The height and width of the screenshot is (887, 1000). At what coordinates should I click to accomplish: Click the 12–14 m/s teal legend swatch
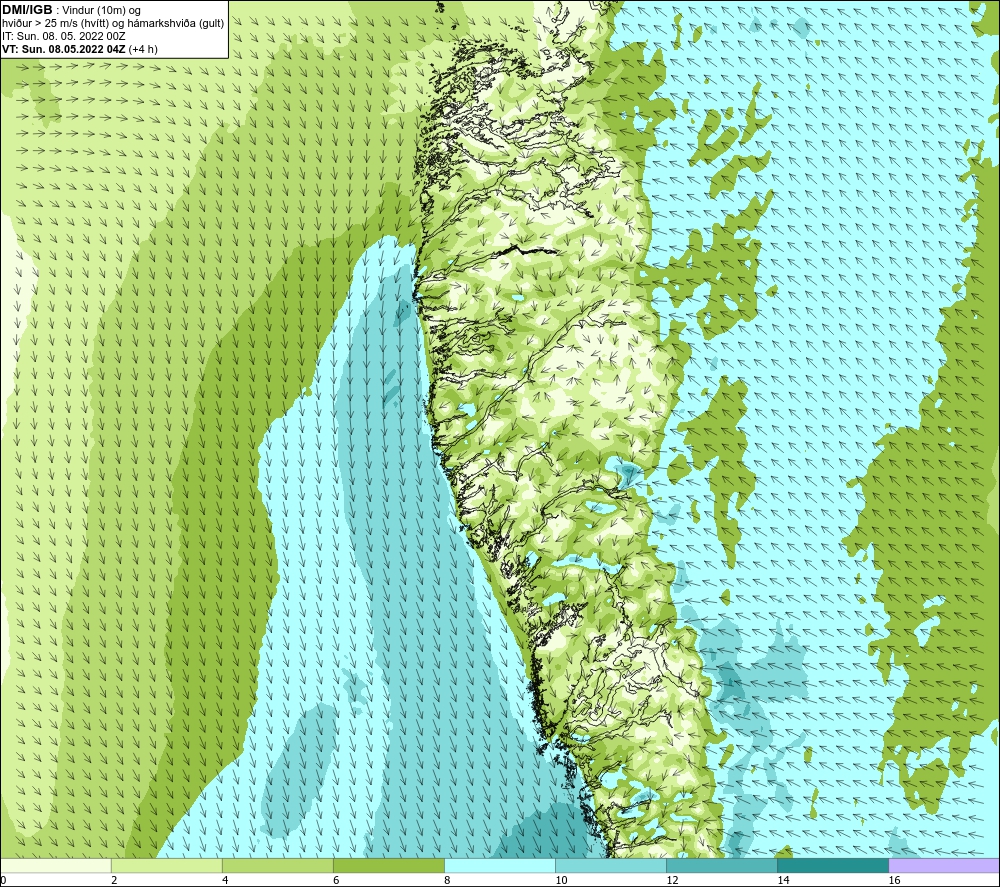[722, 865]
